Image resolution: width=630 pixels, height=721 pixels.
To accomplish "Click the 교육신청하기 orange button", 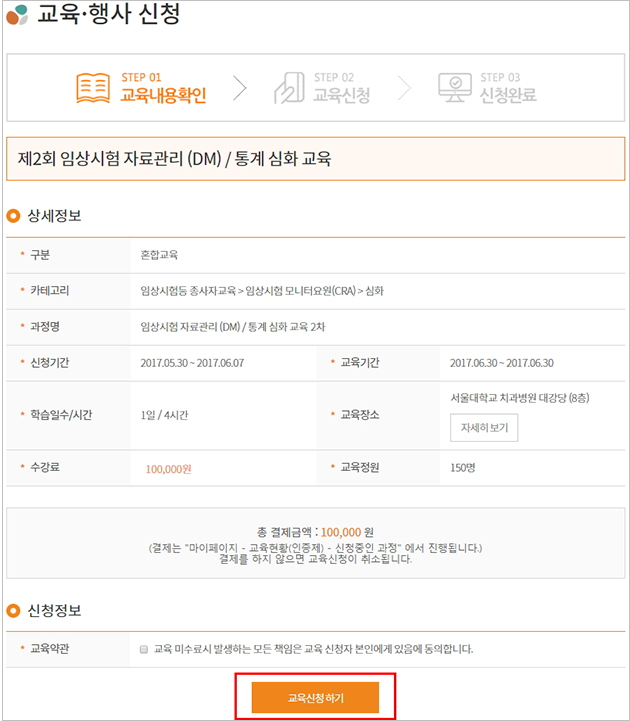I will pyautogui.click(x=315, y=698).
